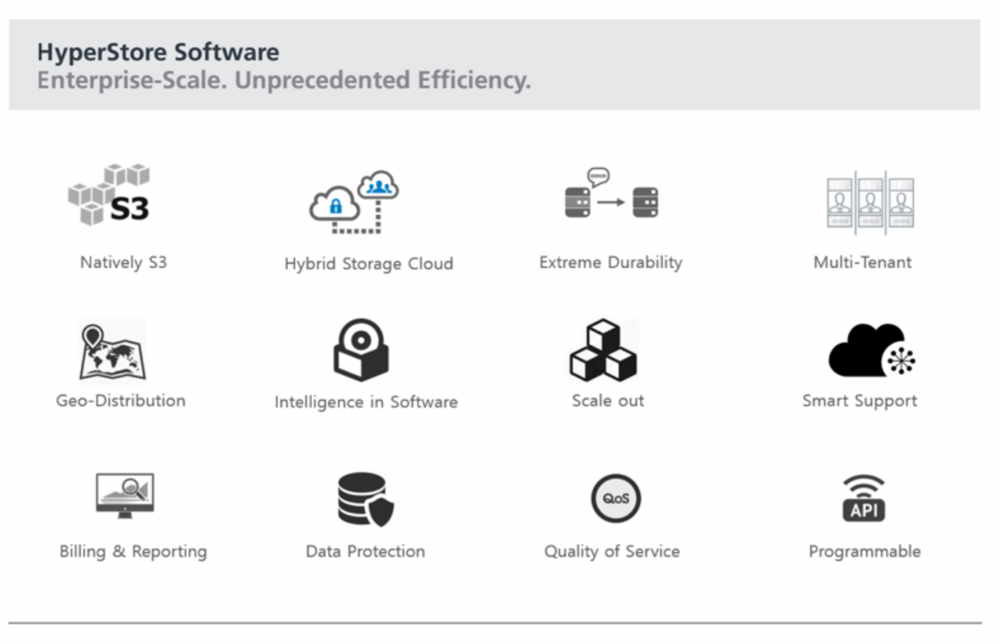Click the 'Enterprise-Scale. Unprecedented Efficiency.' subtitle
1000x644 pixels.
click(x=284, y=81)
